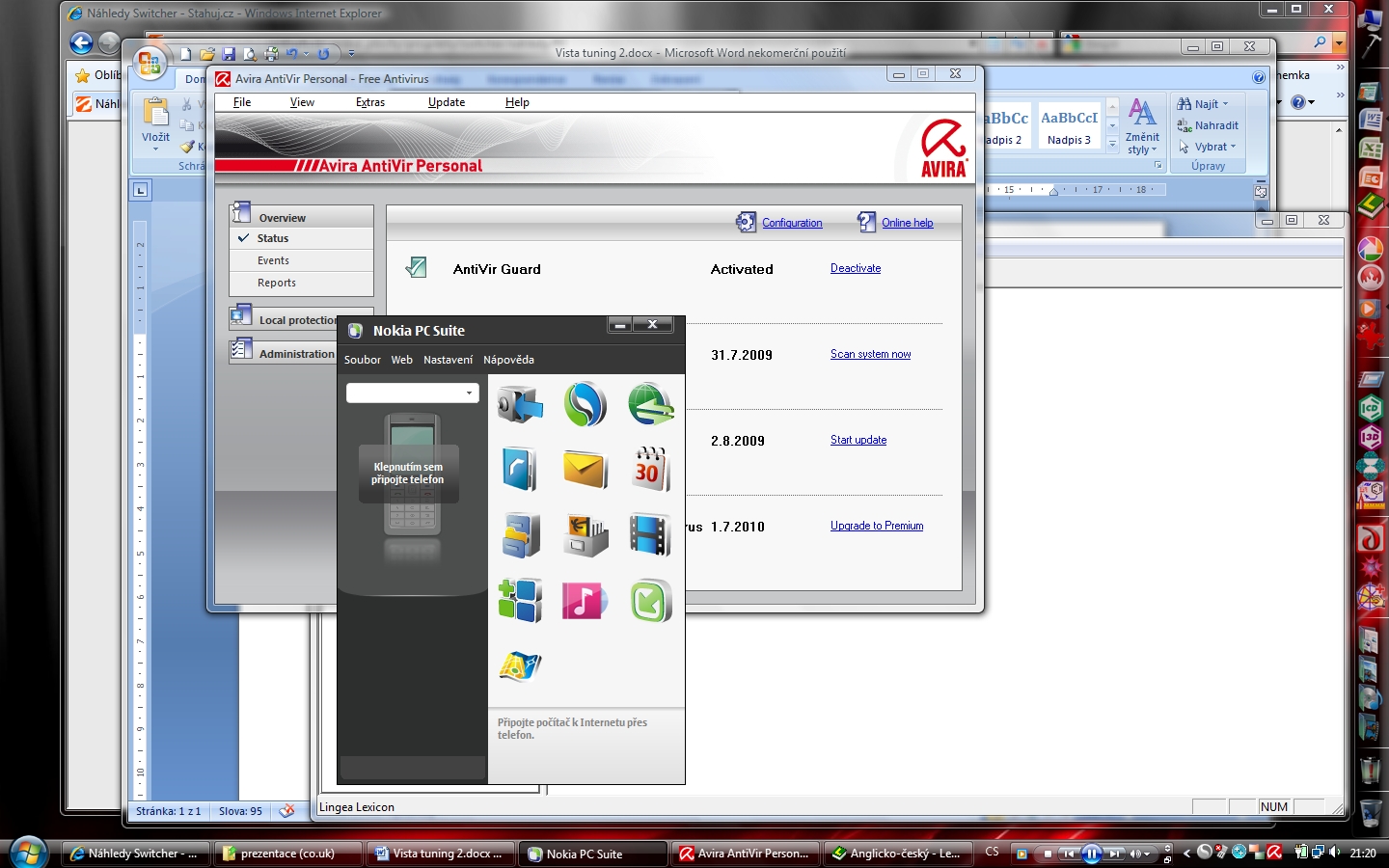Open the Customize Quick Access Toolbar dropdown
Image resolution: width=1389 pixels, height=868 pixels.
[x=351, y=54]
